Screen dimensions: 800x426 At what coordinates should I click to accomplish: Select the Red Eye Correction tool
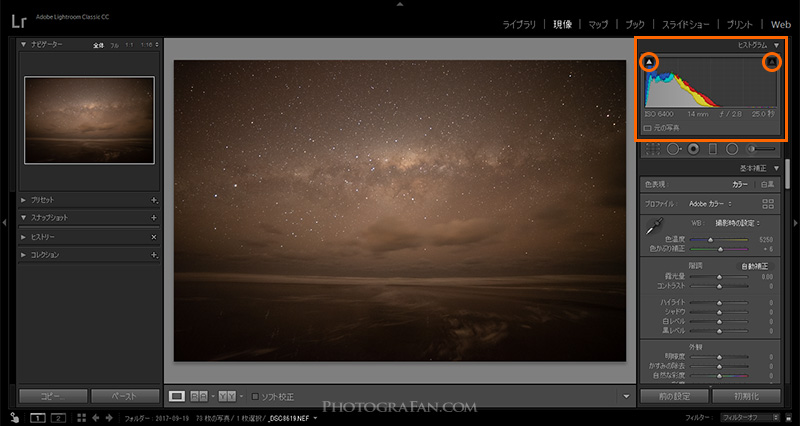(x=693, y=149)
